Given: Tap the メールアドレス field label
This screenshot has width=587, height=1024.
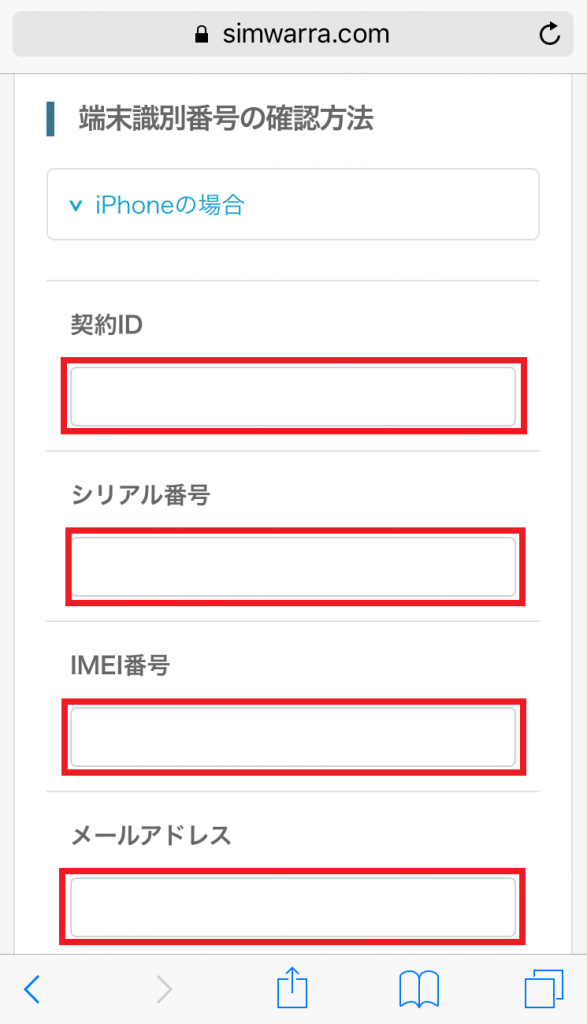Looking at the screenshot, I should click(151, 836).
